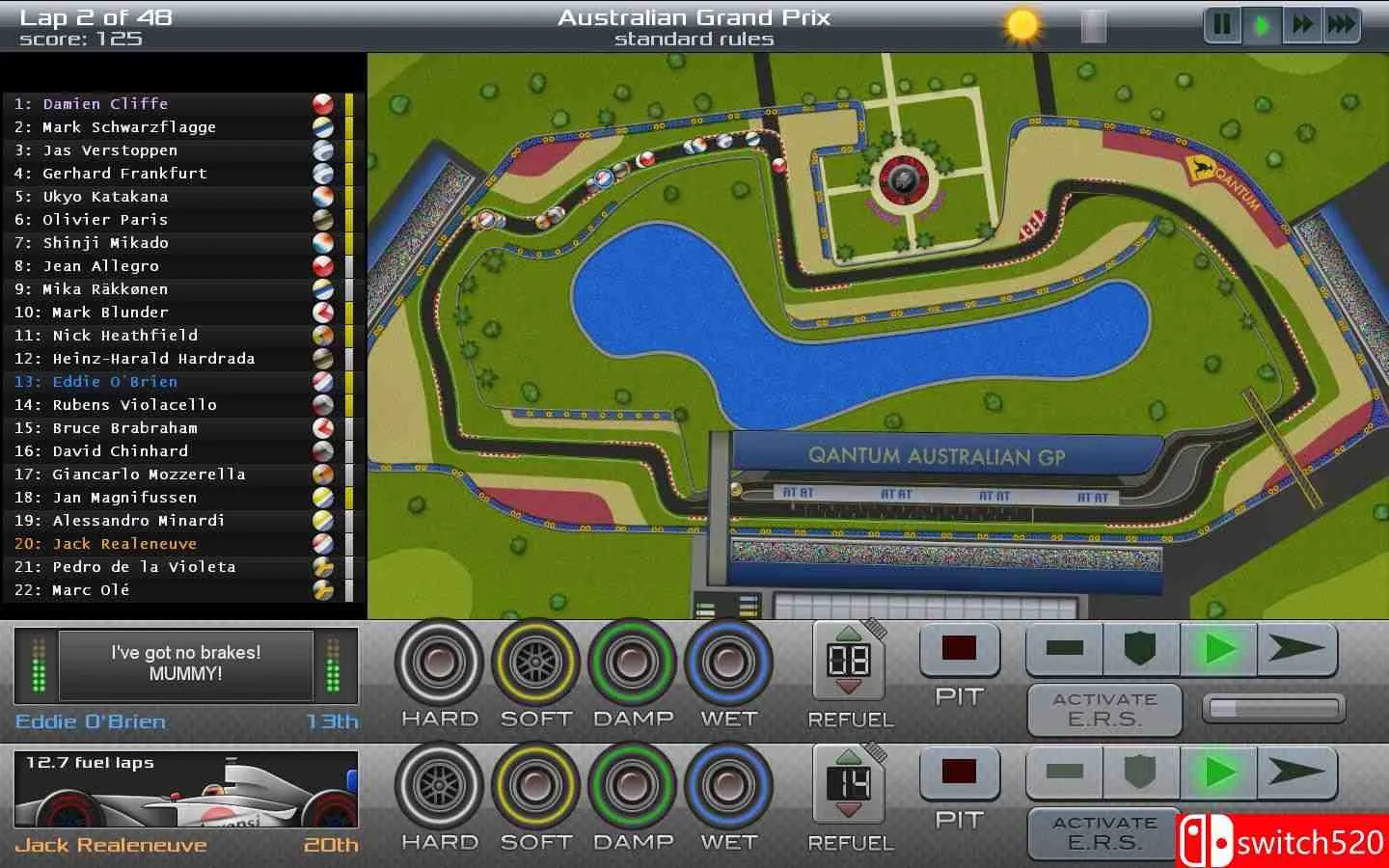Set race speed to triple fast-forward
Screen dimensions: 1389x868
click(1341, 25)
